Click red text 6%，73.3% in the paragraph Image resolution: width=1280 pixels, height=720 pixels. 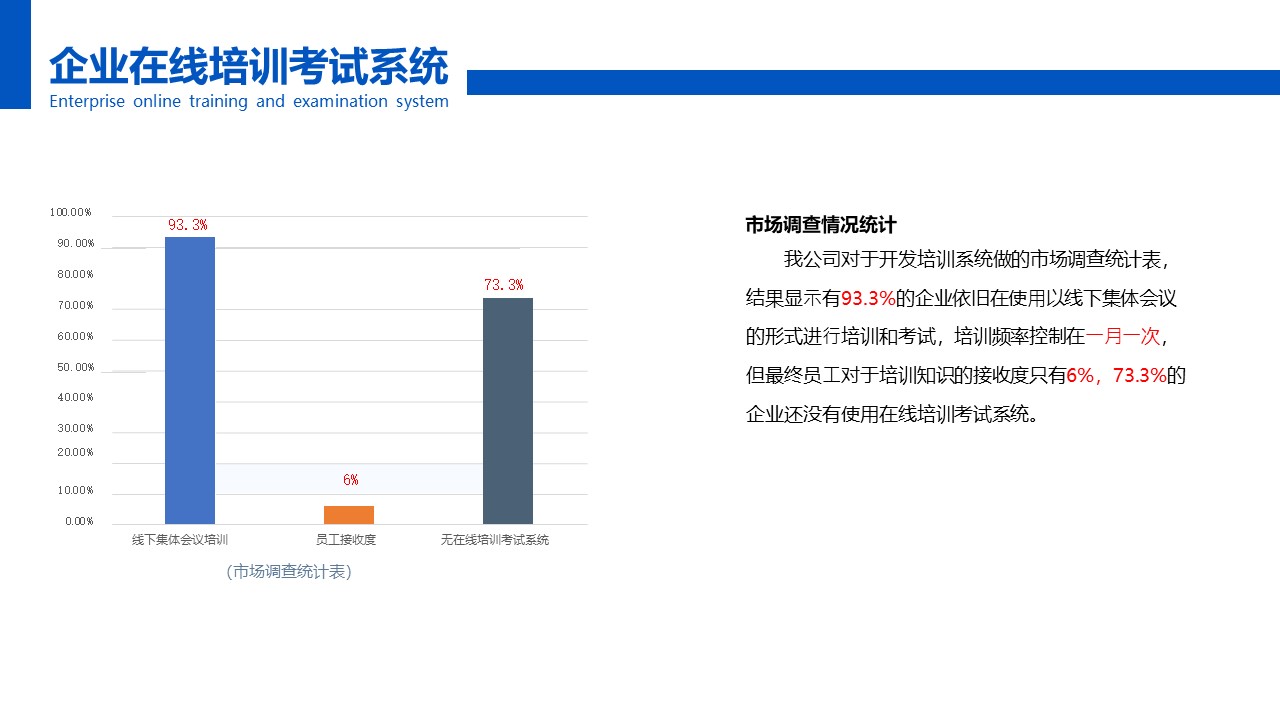pos(1116,375)
